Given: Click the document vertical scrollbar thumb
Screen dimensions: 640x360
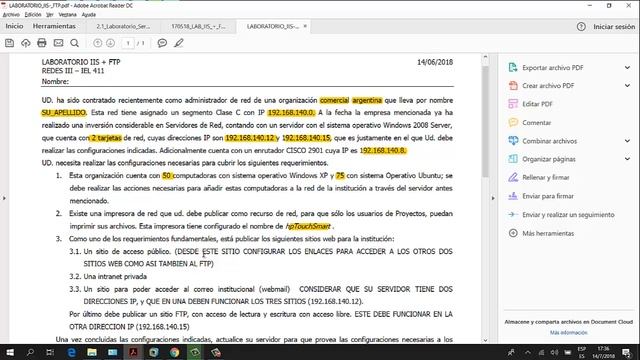Looking at the screenshot, I should (485, 121).
